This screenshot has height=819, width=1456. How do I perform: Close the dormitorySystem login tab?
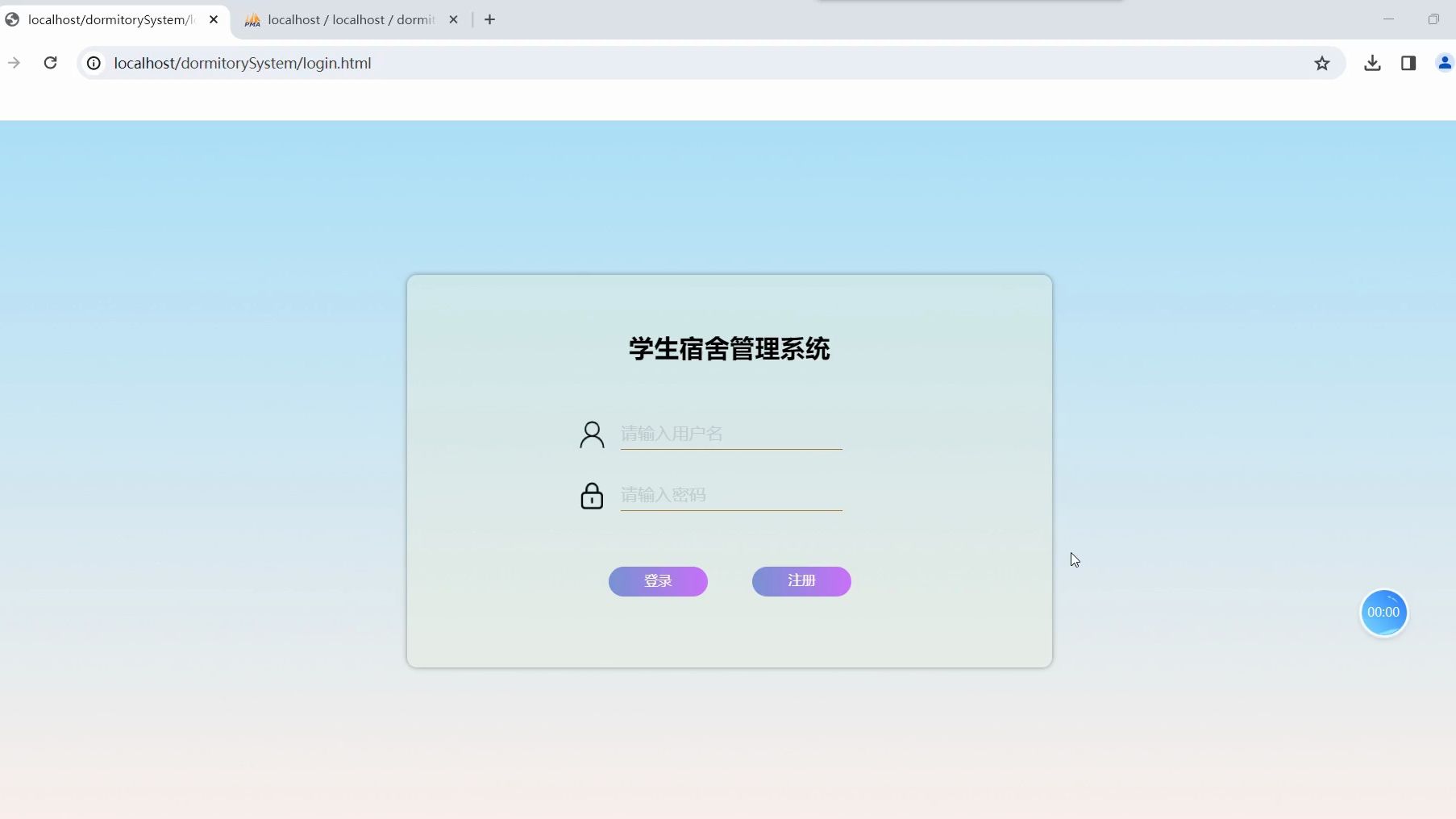coord(214,19)
